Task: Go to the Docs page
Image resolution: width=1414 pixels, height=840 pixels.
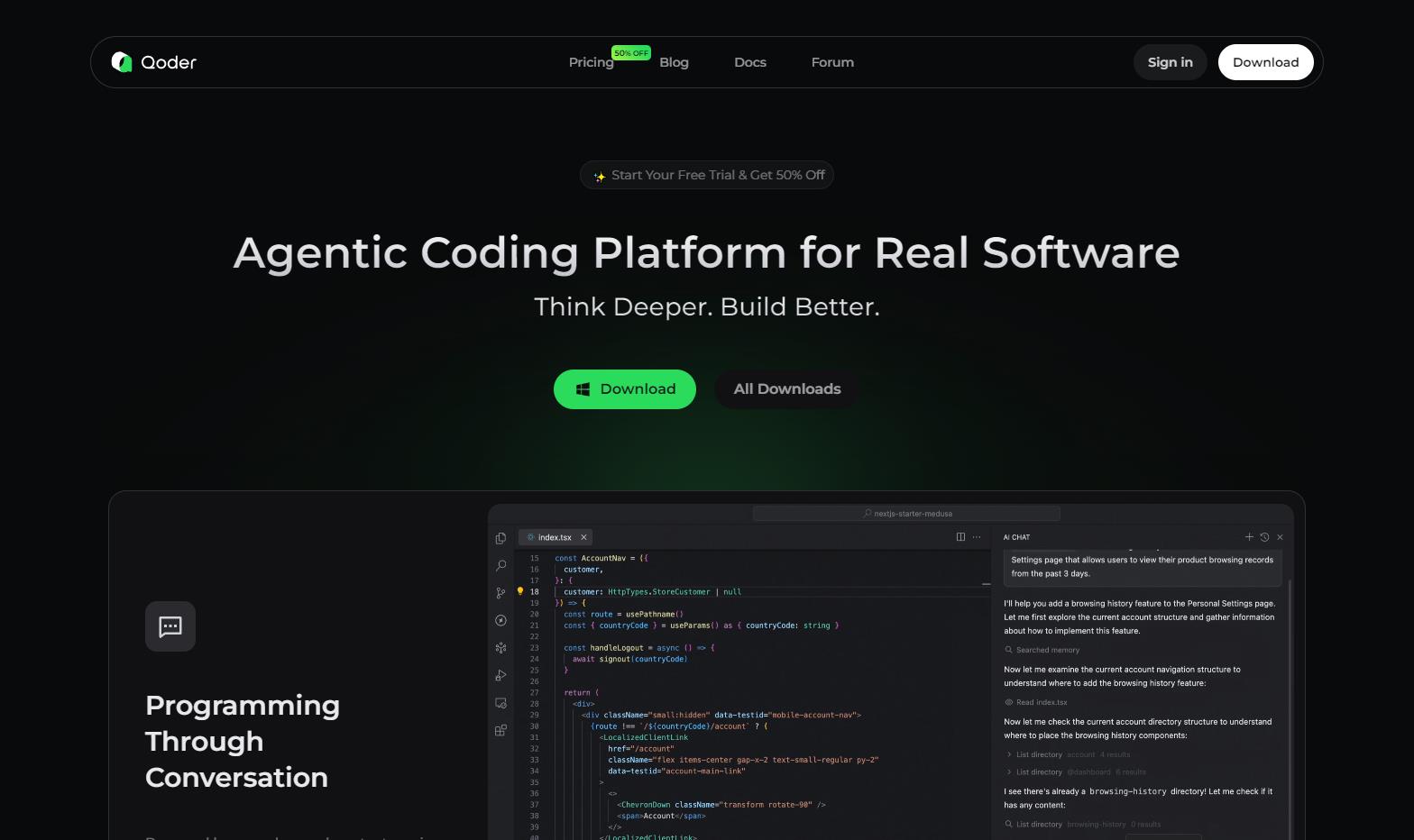Action: [749, 62]
